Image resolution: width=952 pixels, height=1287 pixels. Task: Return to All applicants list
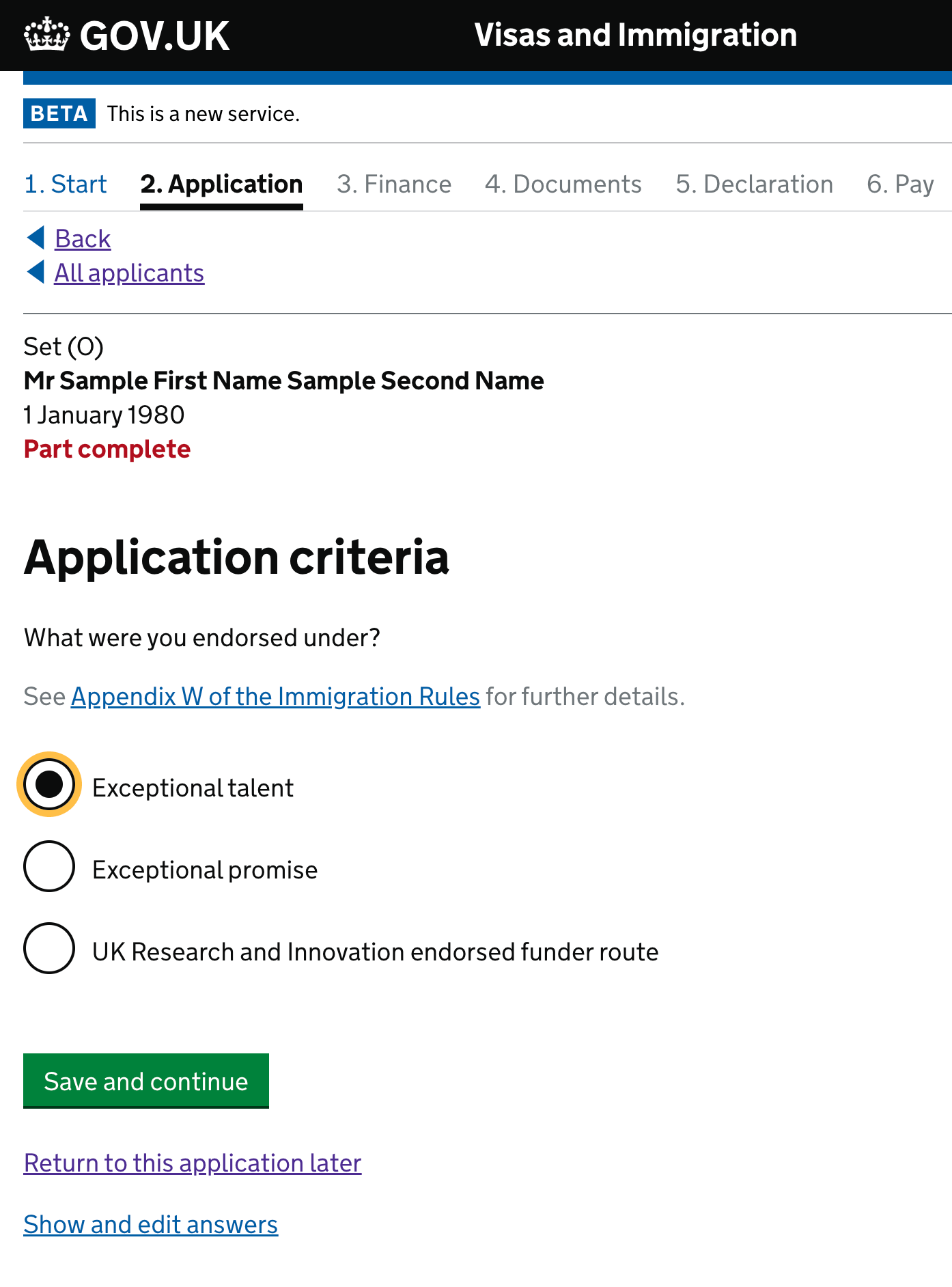tap(128, 272)
